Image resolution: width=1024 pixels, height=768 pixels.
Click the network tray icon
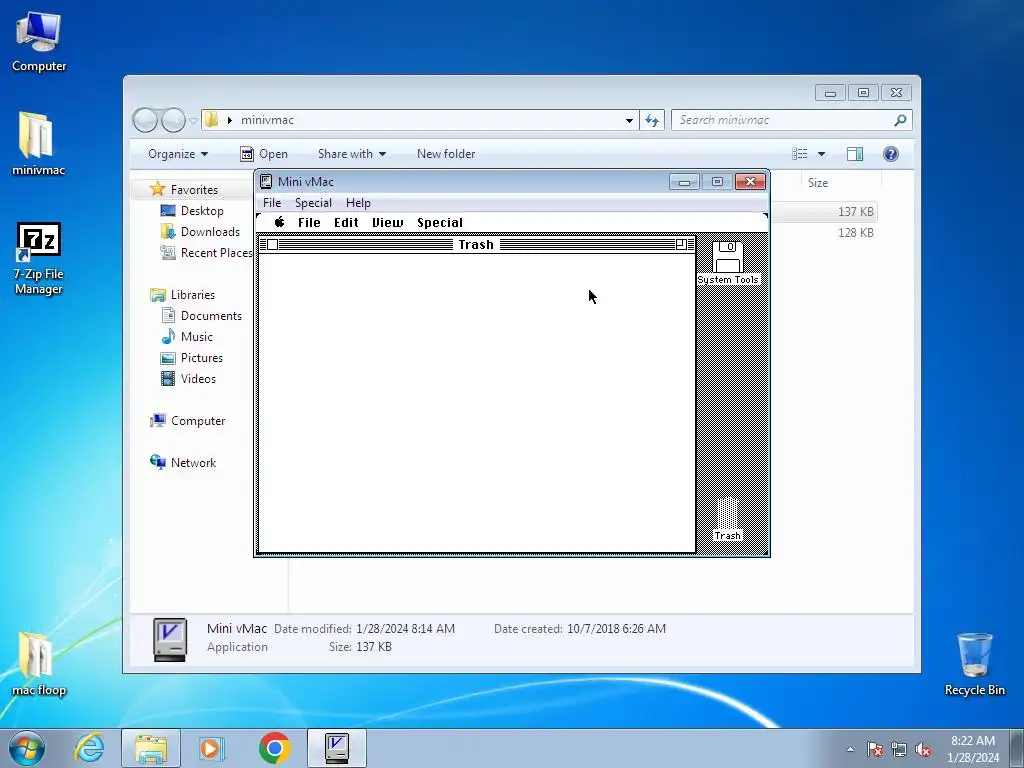point(899,749)
